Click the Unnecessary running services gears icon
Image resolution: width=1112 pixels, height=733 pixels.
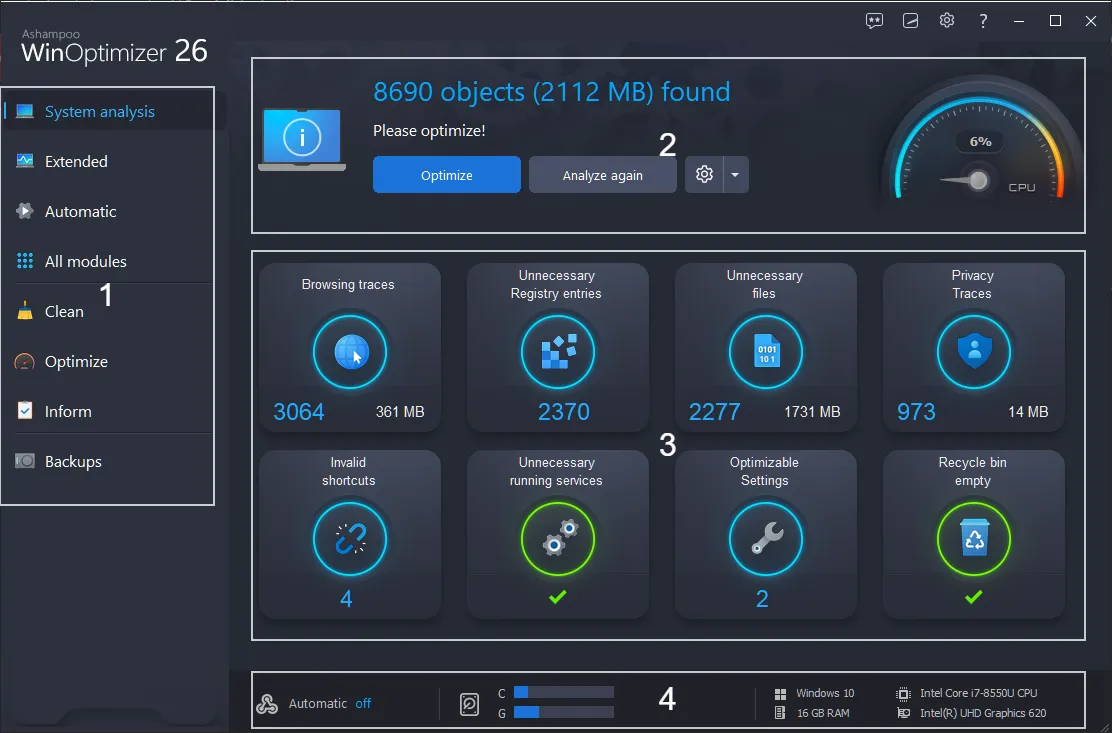(x=557, y=539)
